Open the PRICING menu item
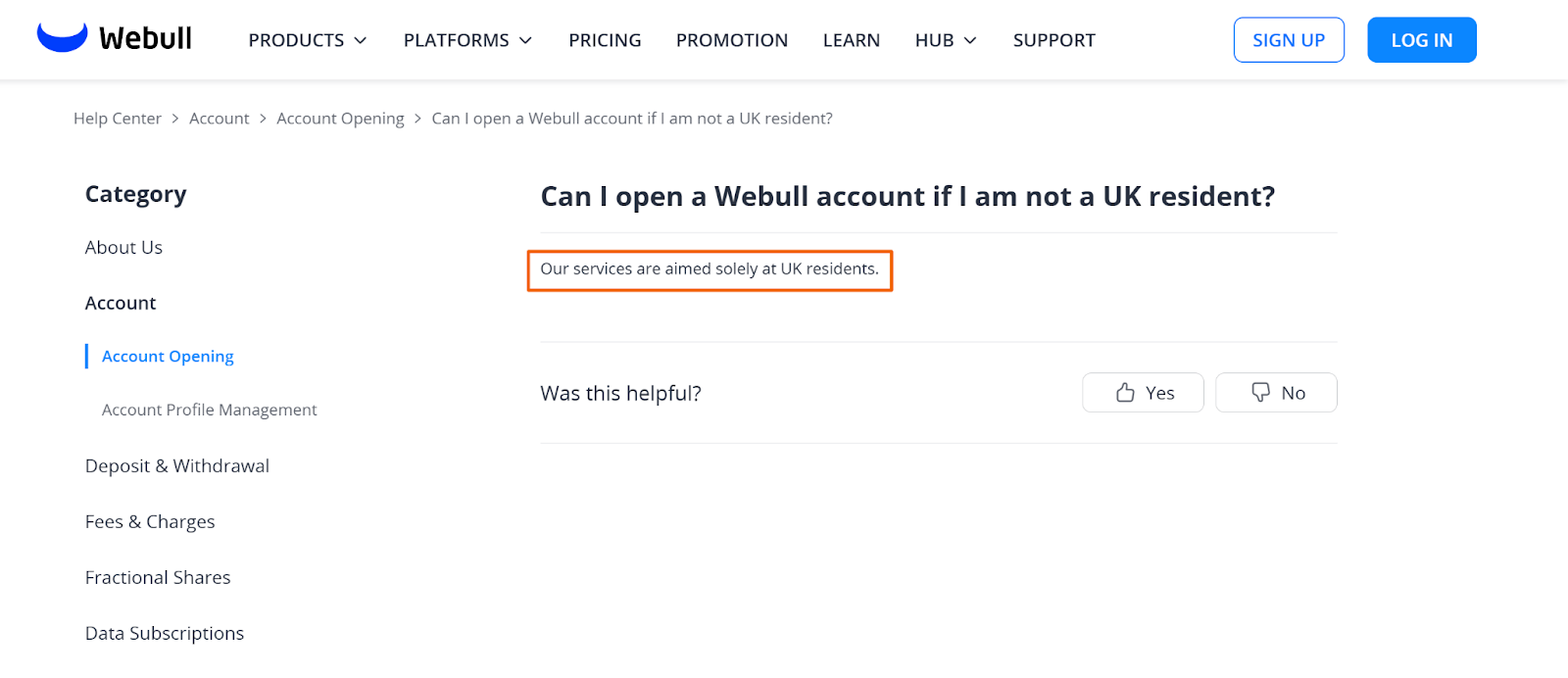 click(605, 40)
